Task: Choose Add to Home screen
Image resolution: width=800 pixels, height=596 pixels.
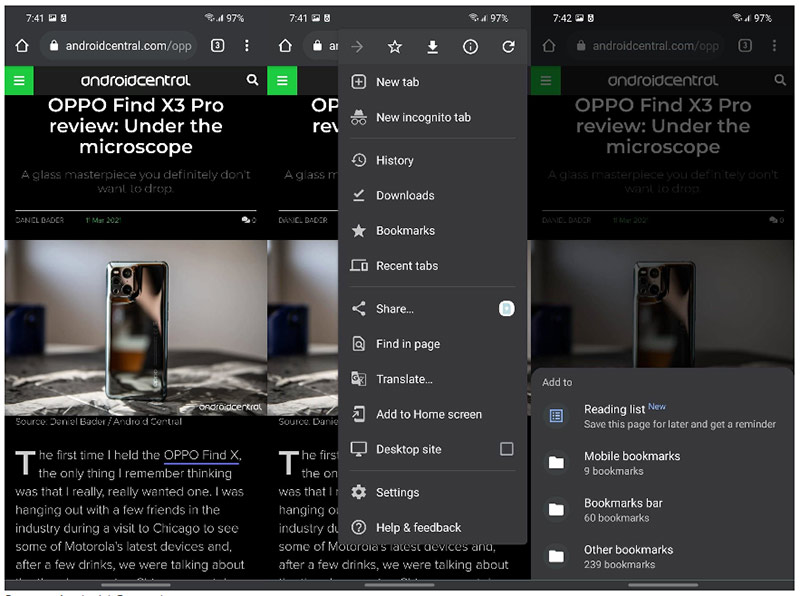Action: (x=433, y=414)
